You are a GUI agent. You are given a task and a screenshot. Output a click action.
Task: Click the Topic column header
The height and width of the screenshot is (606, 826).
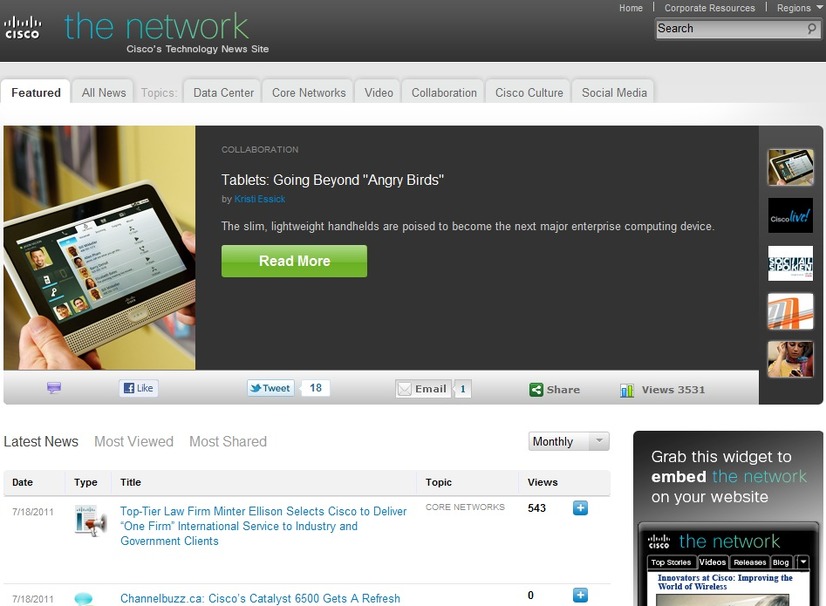click(438, 482)
